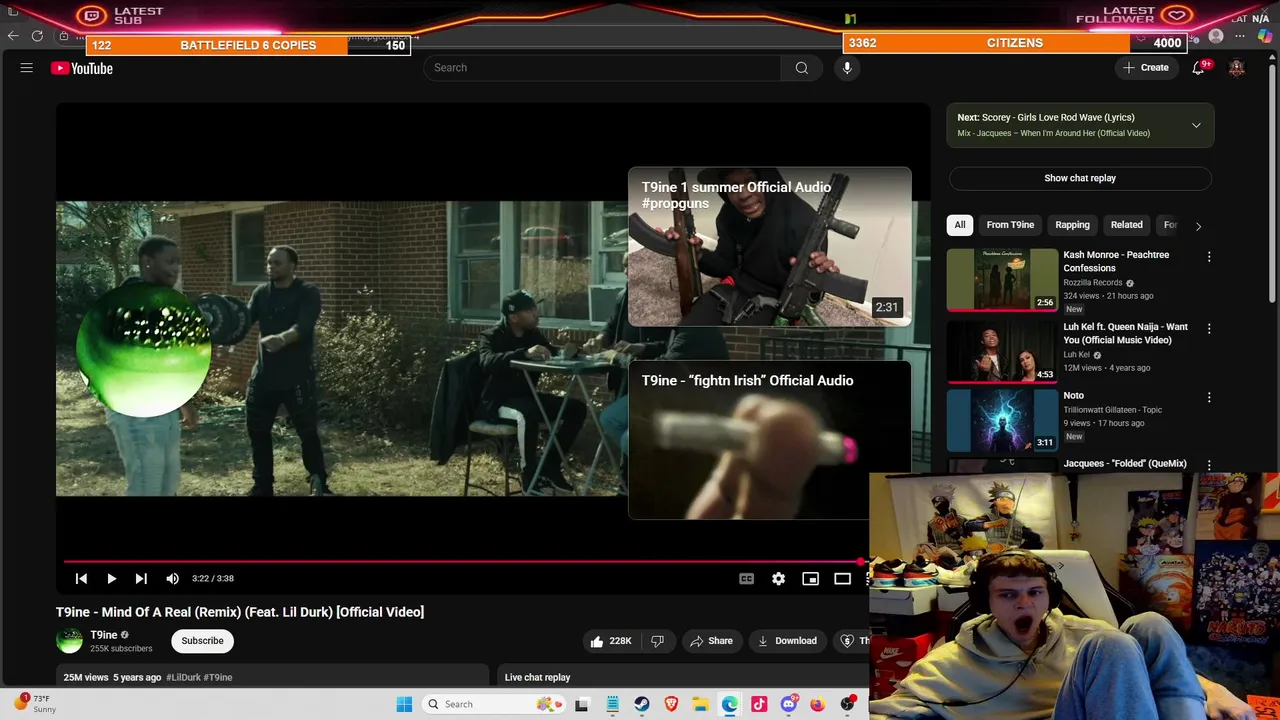Toggle theater mode view
Image resolution: width=1280 pixels, height=720 pixels.
pos(842,578)
